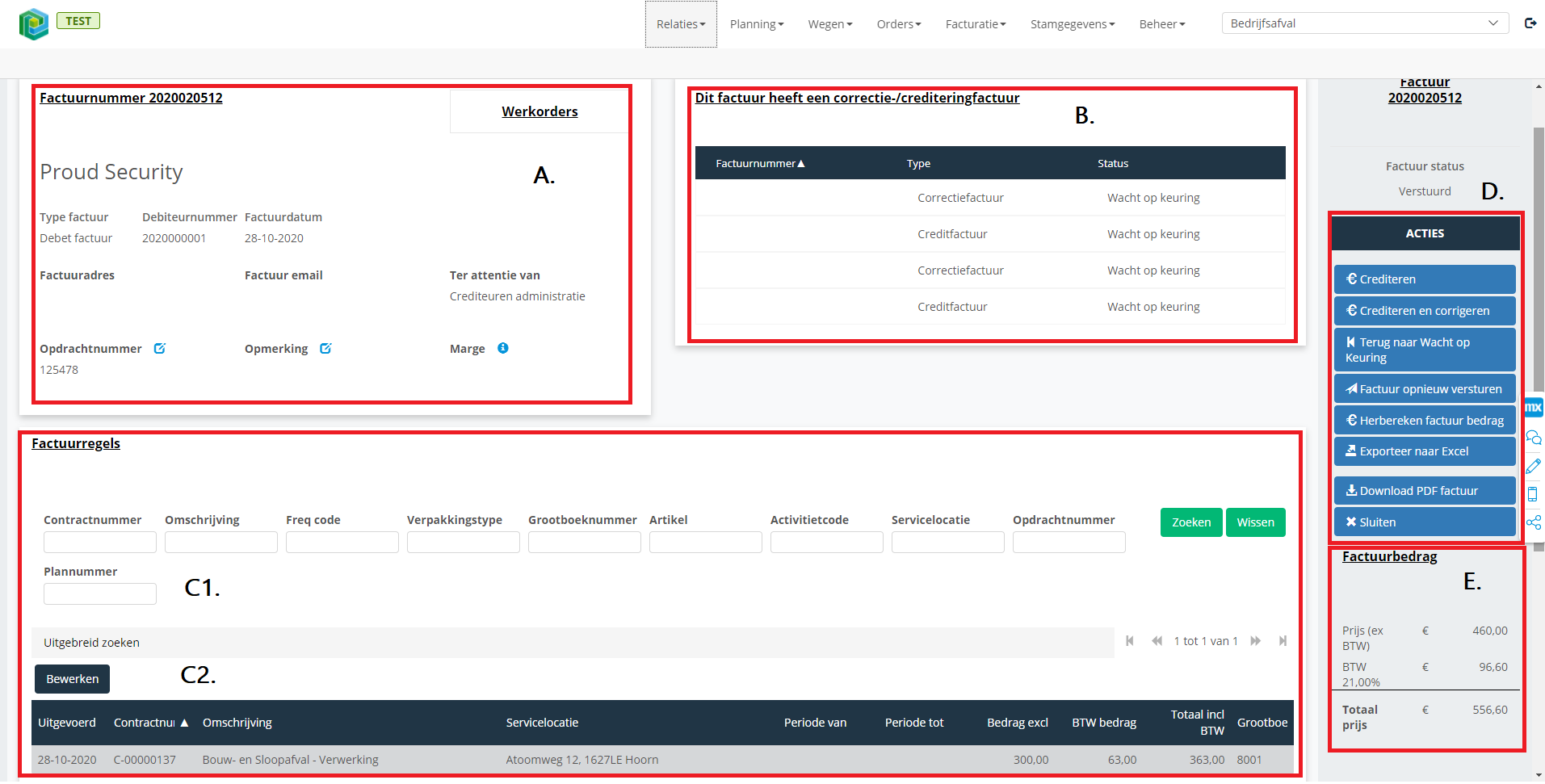The height and width of the screenshot is (784, 1545).
Task: Go to the next page of Factuurregels
Action: tap(1256, 641)
